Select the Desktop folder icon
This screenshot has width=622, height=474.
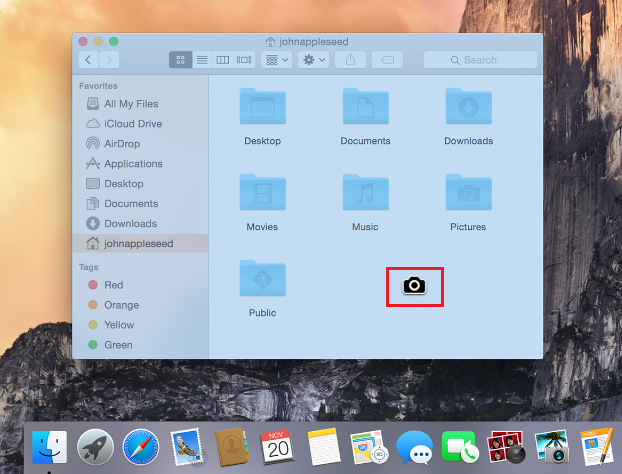point(263,106)
